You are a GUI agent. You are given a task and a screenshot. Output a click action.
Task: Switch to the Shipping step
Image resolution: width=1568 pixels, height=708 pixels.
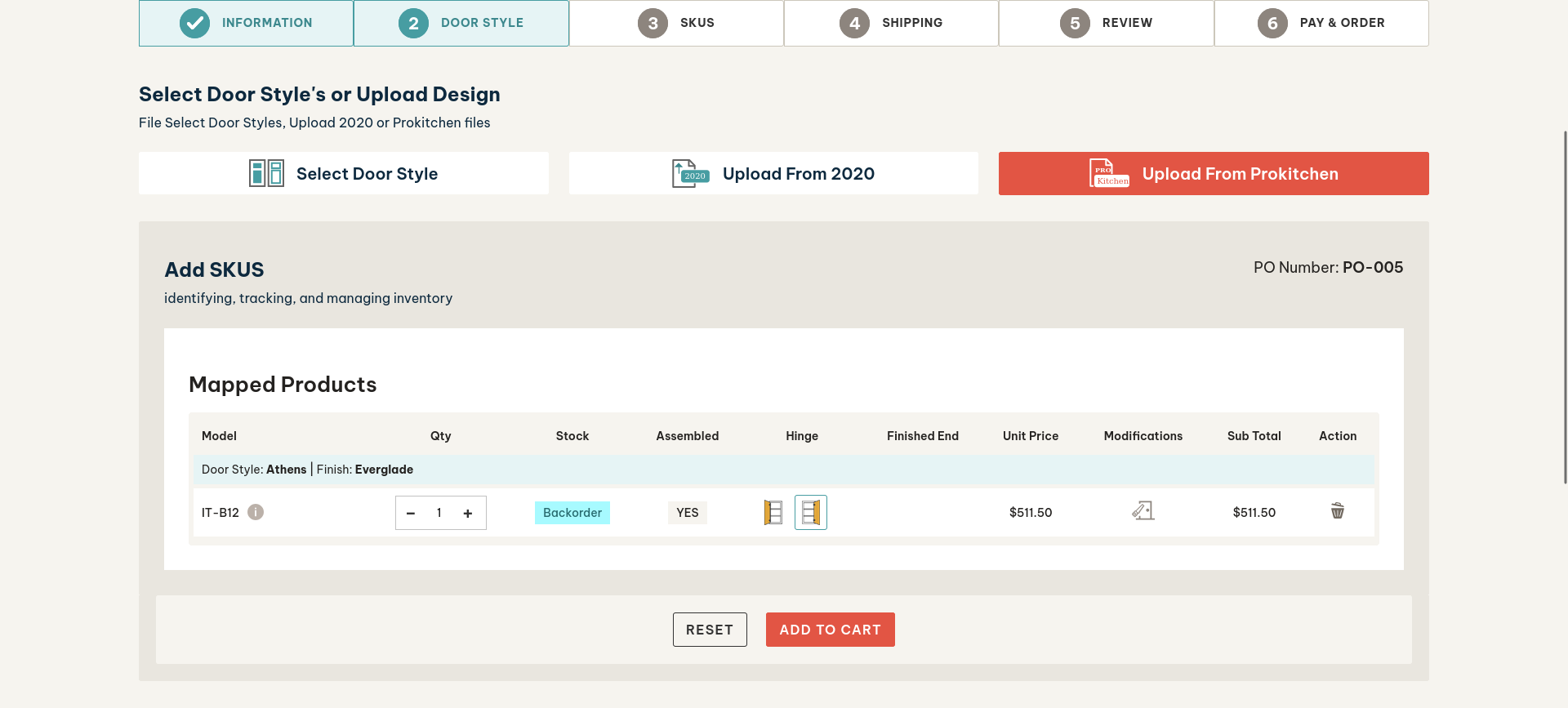pos(891,23)
